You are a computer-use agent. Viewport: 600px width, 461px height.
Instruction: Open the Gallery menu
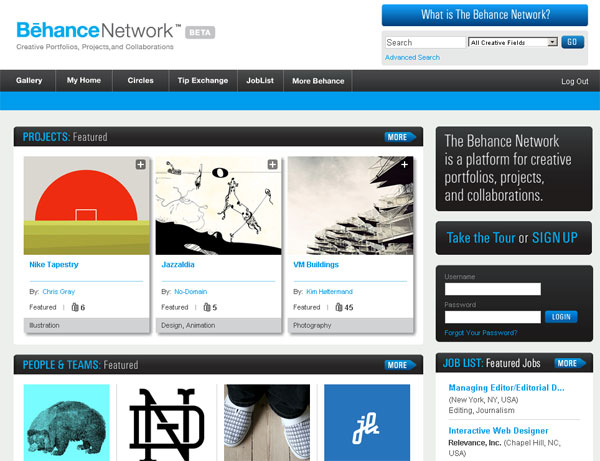(29, 81)
